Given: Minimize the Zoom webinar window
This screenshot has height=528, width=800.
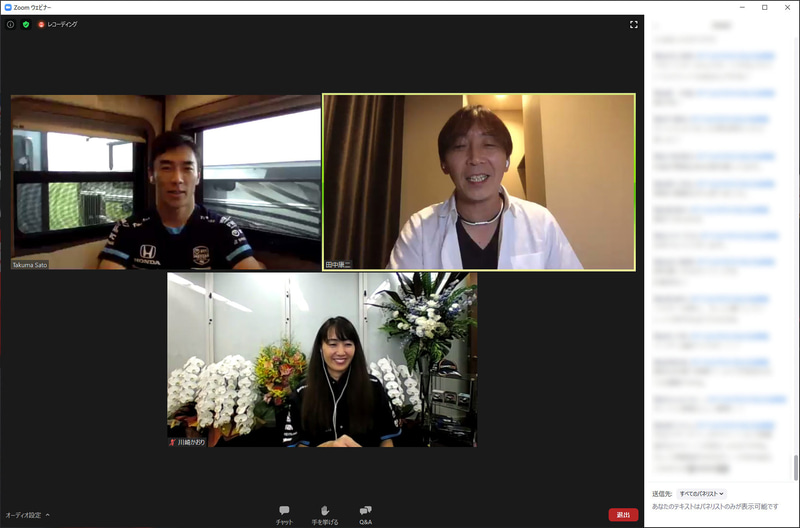Looking at the screenshot, I should click(x=742, y=8).
